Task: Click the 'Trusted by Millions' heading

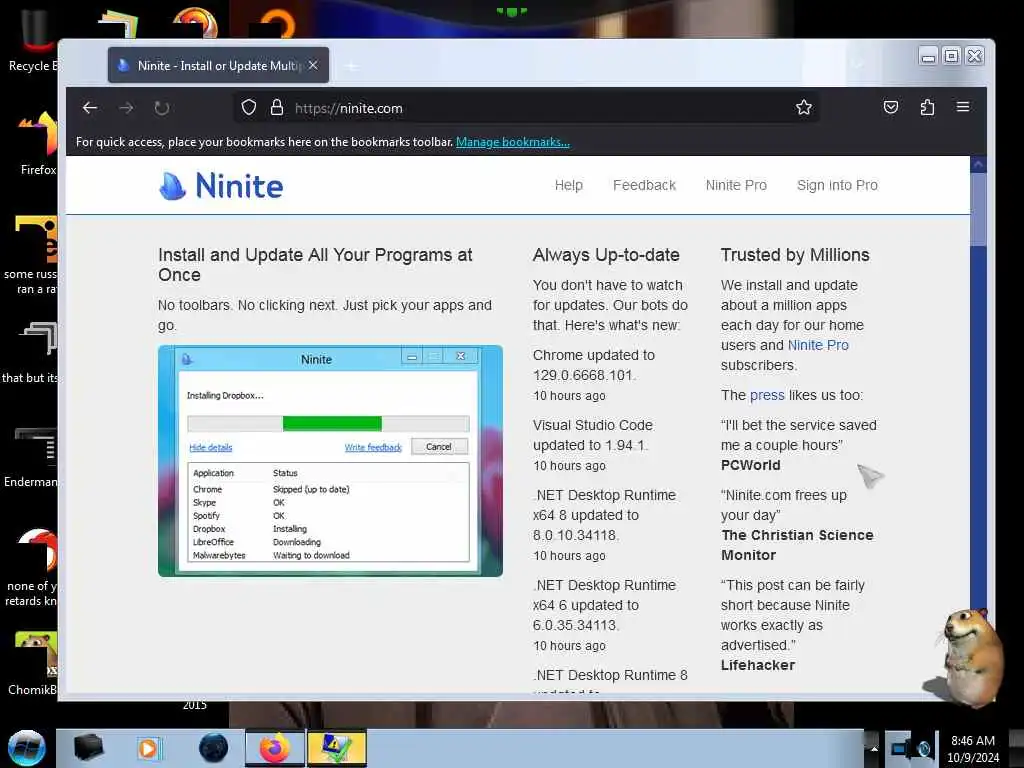Action: (795, 255)
